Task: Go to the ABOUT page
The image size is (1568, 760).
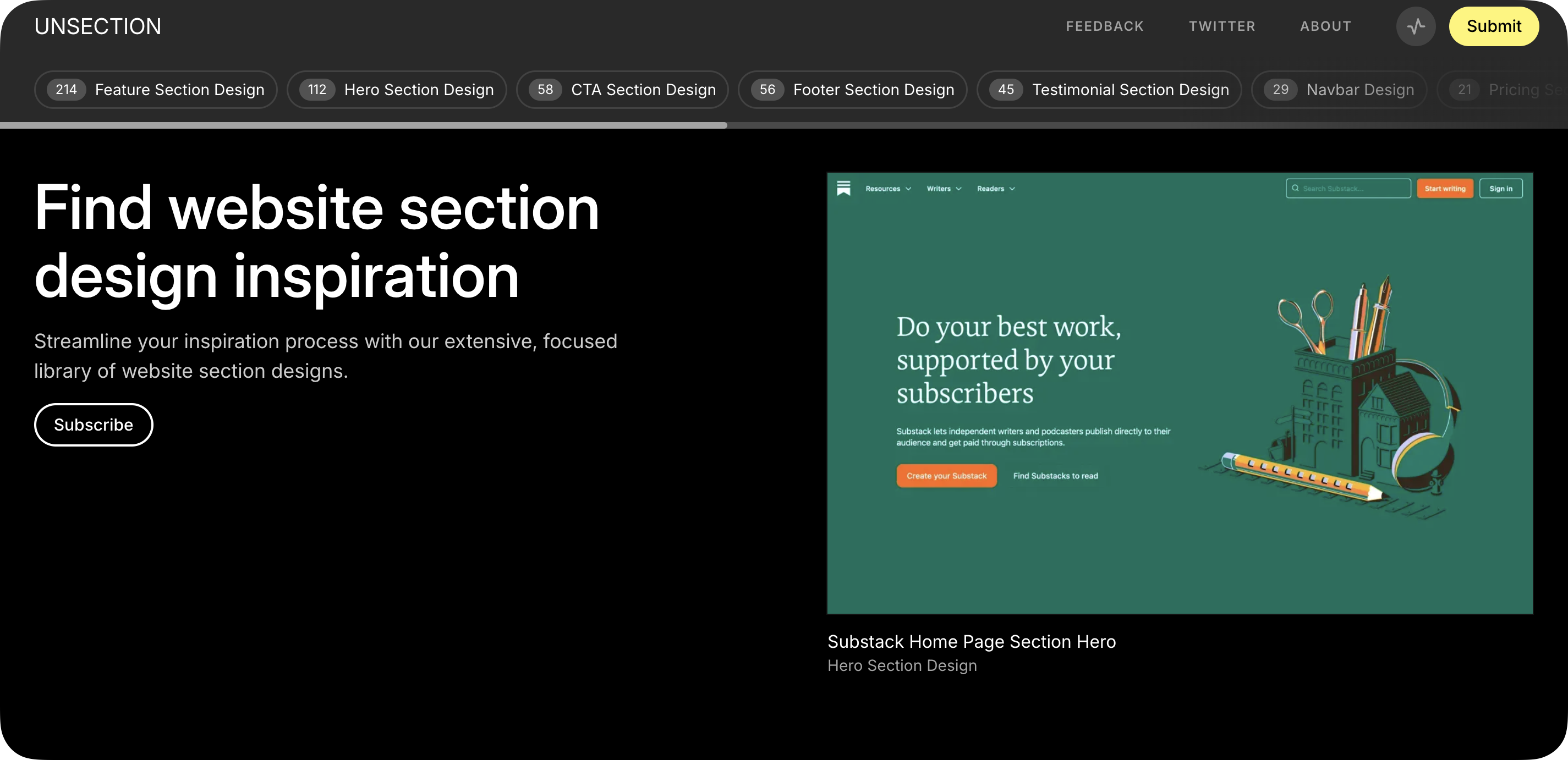Action: [1325, 26]
